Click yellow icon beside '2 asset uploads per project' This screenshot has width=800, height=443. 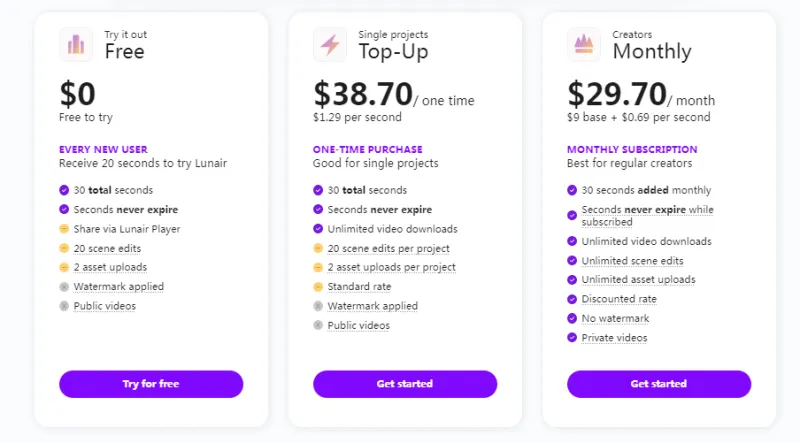318,268
